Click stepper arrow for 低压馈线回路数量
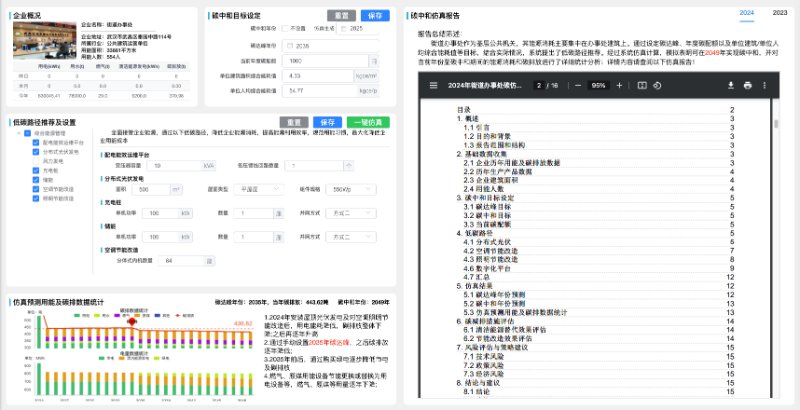Image resolution: width=800 pixels, height=410 pixels. pyautogui.click(x=348, y=166)
